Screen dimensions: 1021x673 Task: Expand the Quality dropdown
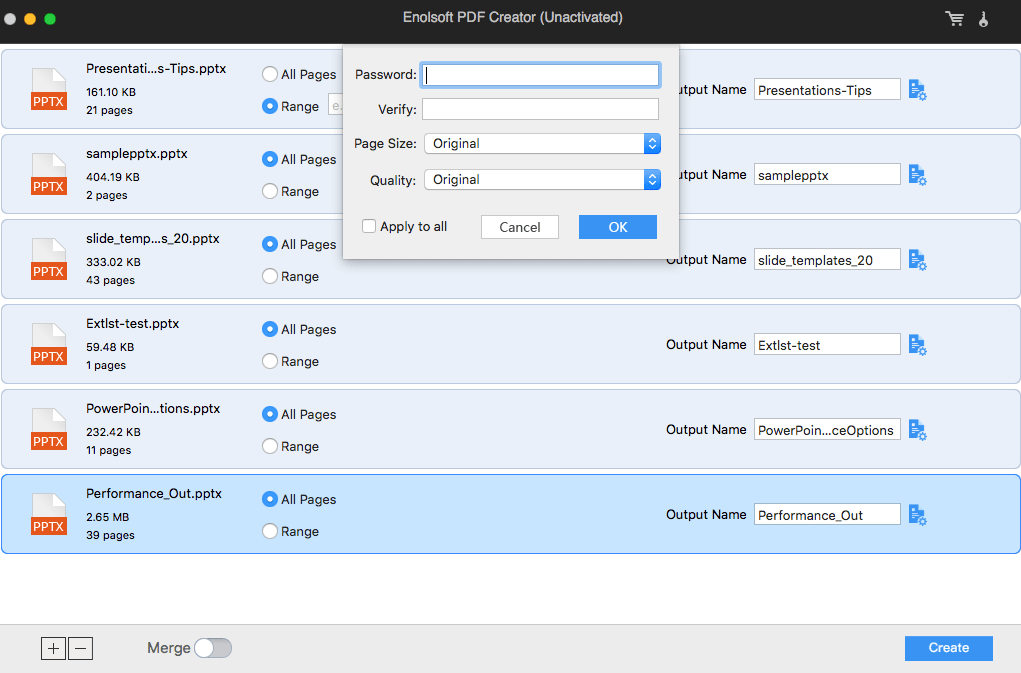click(x=542, y=180)
